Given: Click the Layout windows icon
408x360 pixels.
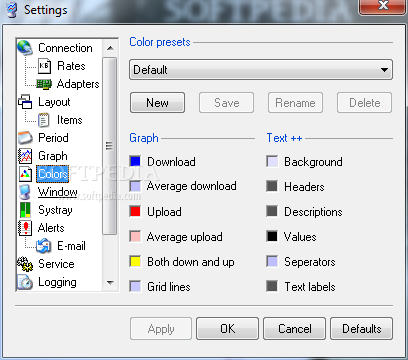Looking at the screenshot, I should point(25,102).
